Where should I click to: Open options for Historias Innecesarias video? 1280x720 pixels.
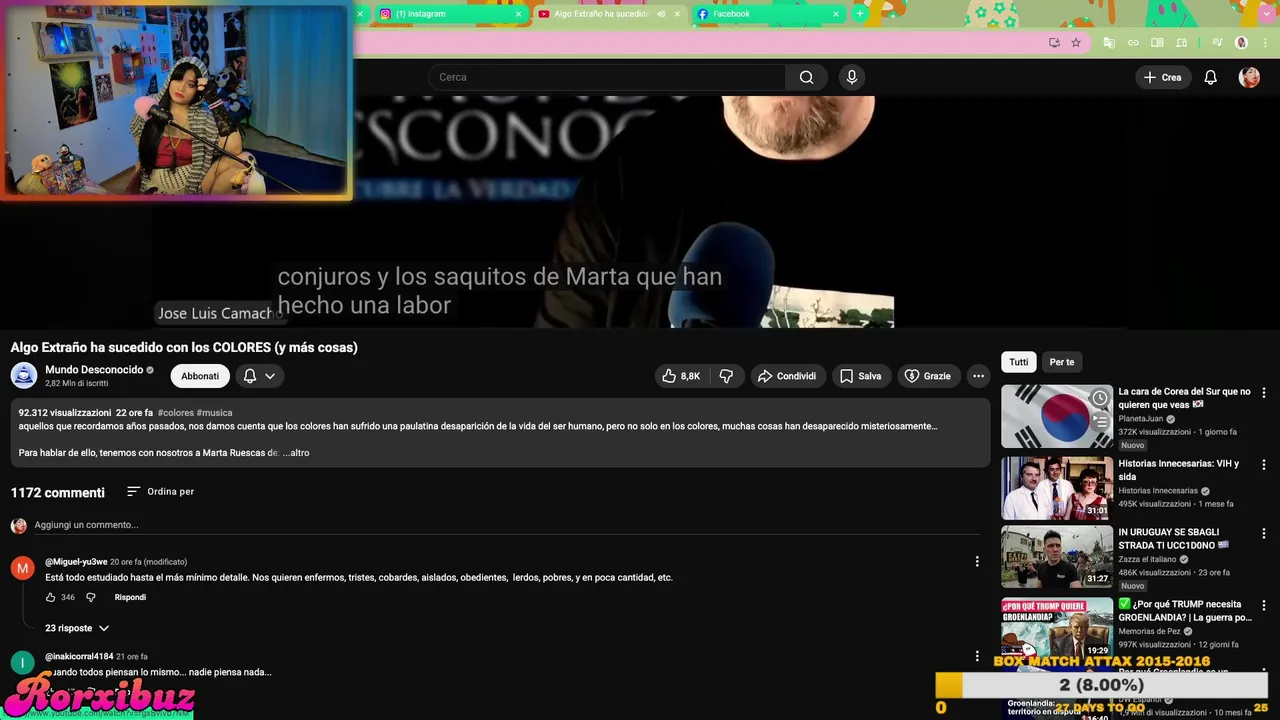click(1263, 465)
